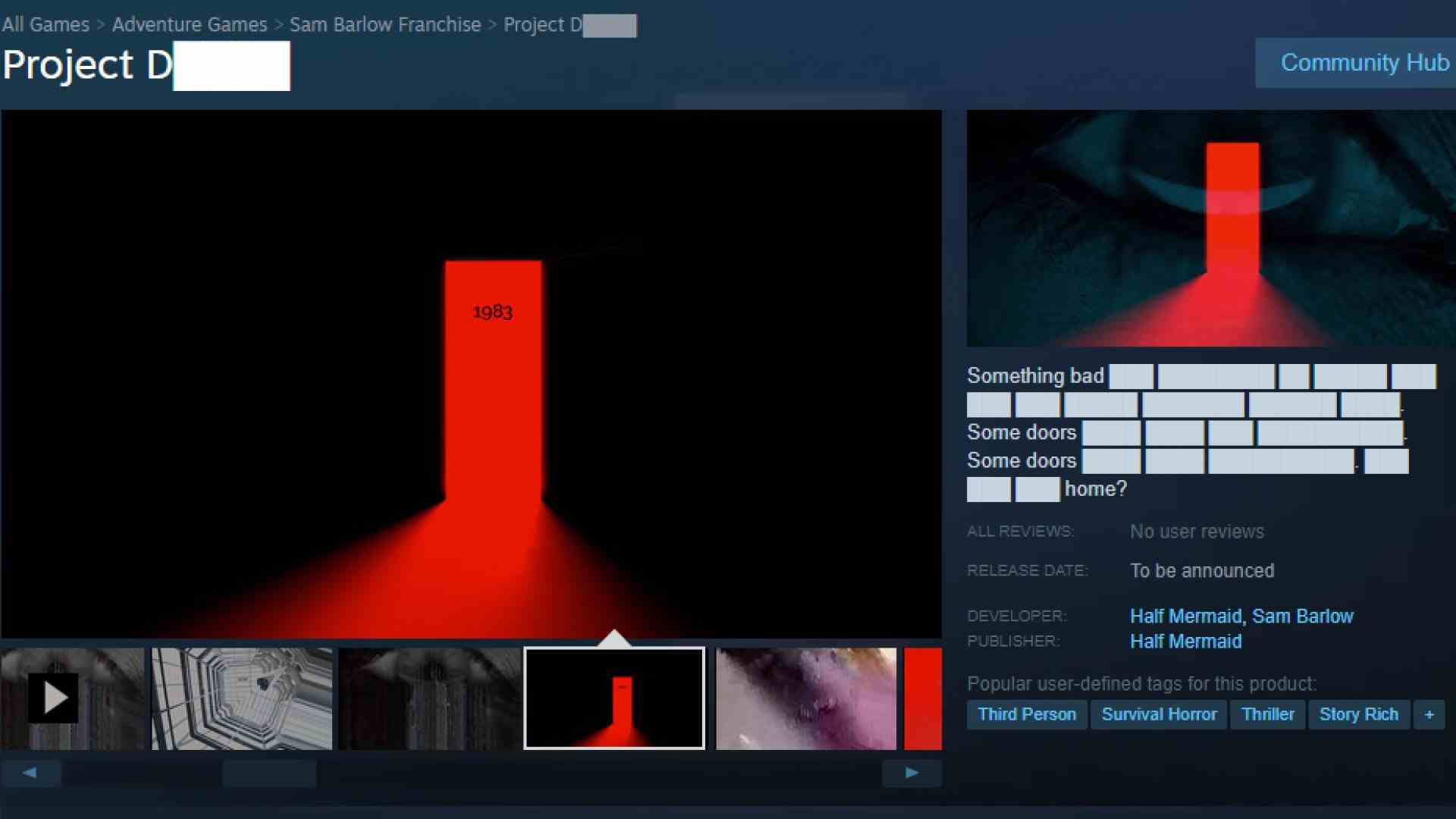Viewport: 1456px width, 819px height.
Task: Click the Half Mermaid developer link
Action: tap(1185, 616)
